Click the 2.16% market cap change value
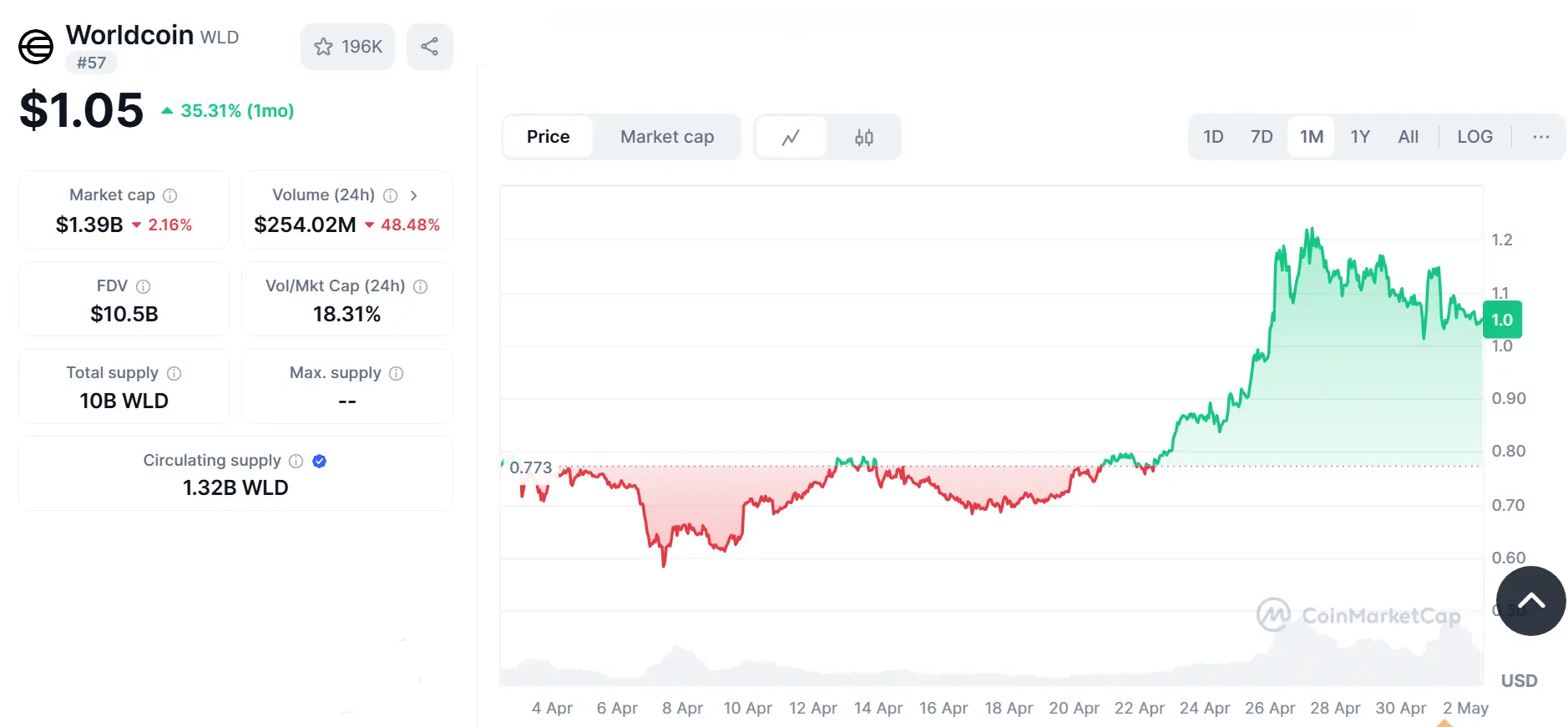Image resolution: width=1568 pixels, height=727 pixels. coord(170,225)
